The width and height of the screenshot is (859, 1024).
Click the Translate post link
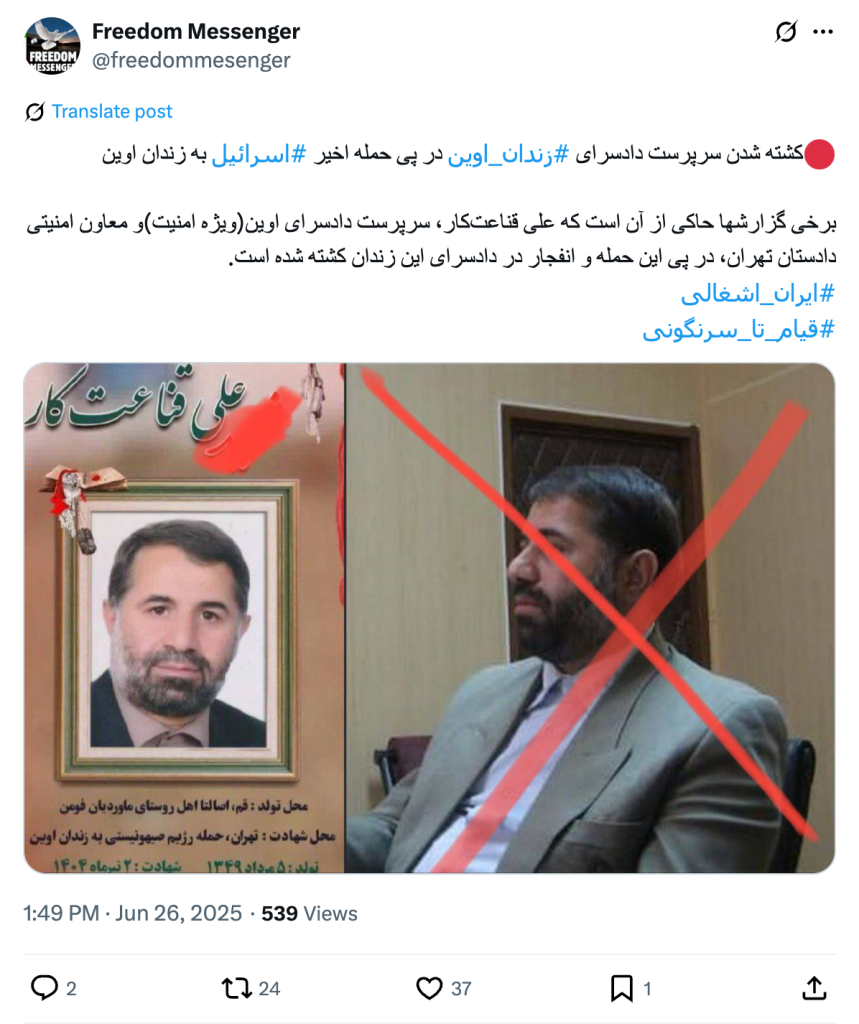(x=112, y=112)
